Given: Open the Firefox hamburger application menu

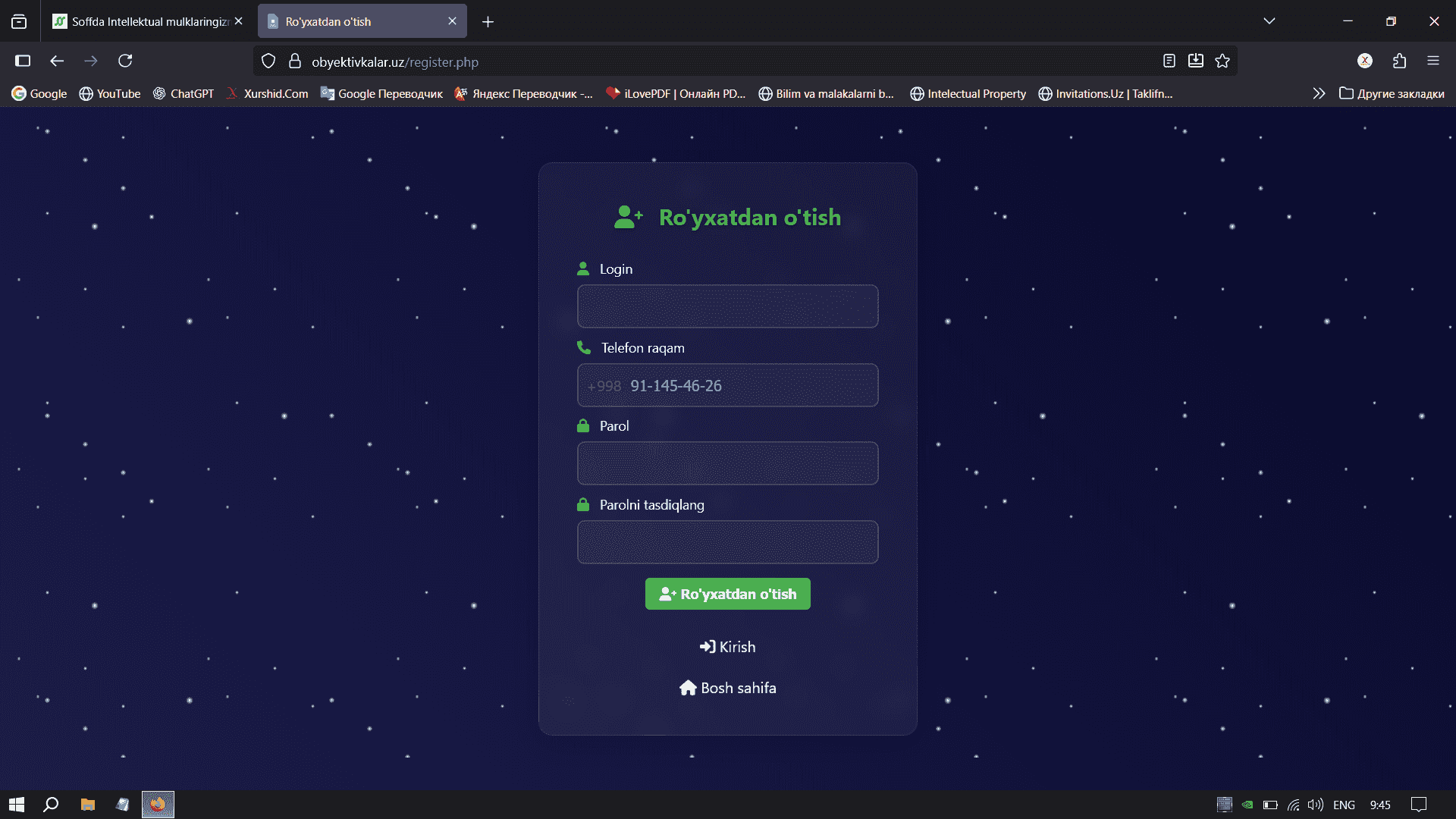Looking at the screenshot, I should pos(1432,61).
